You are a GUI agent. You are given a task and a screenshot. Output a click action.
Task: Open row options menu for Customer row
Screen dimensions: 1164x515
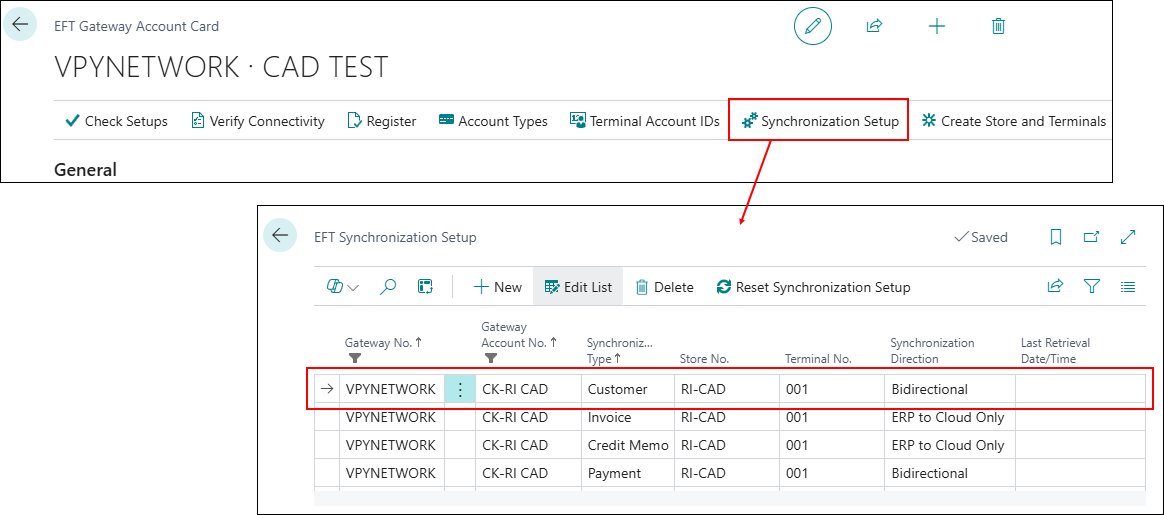[x=460, y=389]
